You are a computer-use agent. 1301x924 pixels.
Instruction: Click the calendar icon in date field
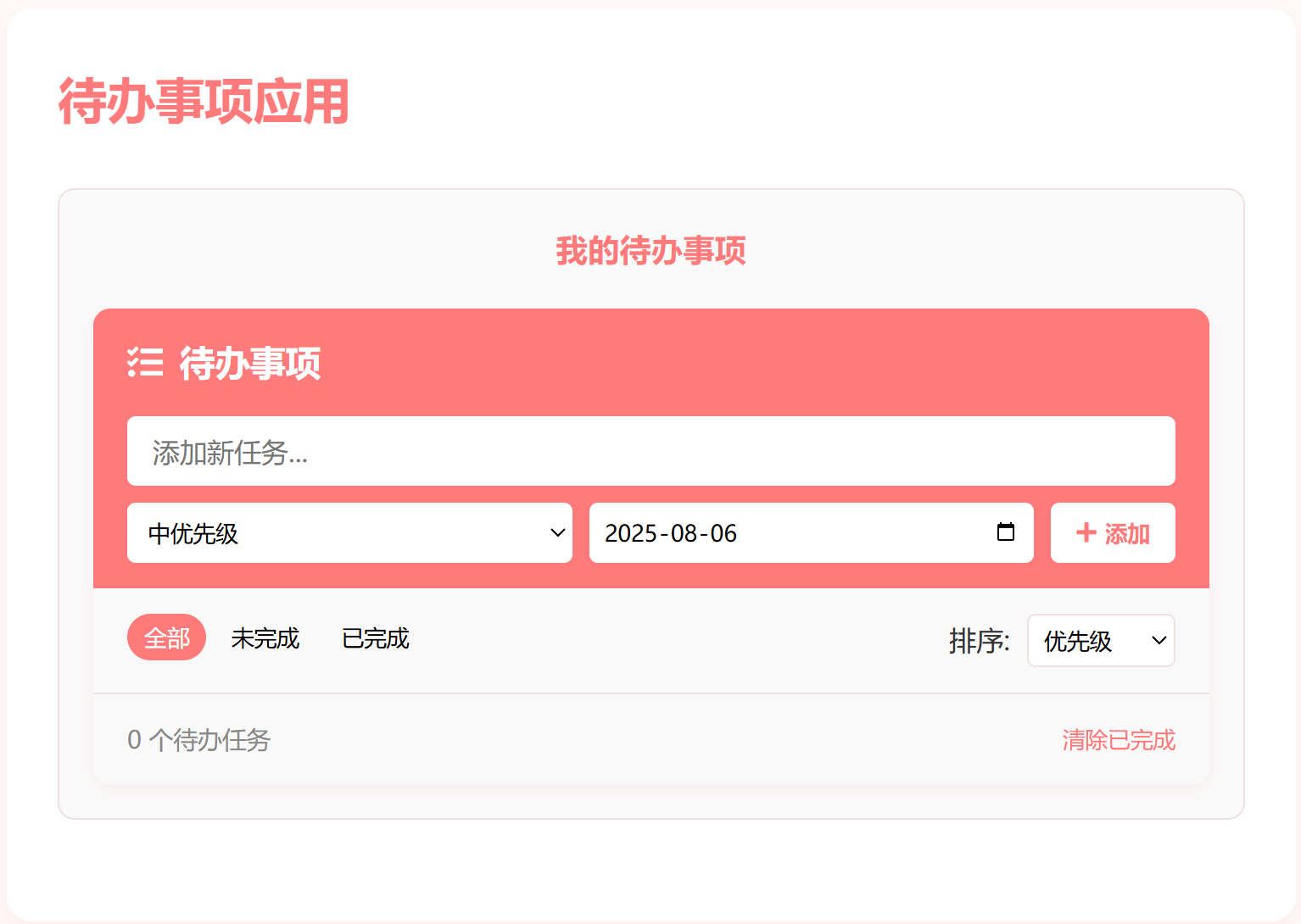click(x=1005, y=532)
